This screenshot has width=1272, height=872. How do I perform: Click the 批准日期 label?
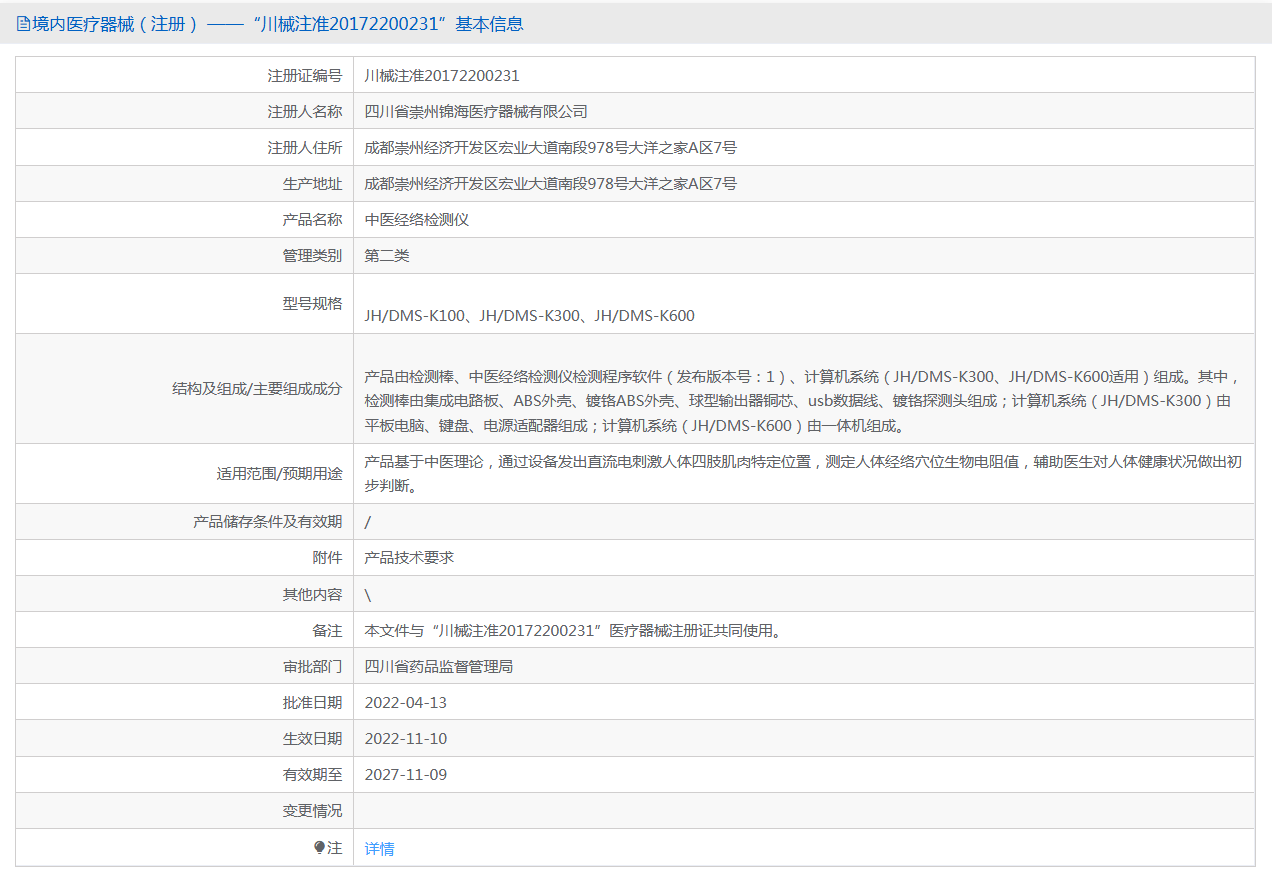pos(312,702)
